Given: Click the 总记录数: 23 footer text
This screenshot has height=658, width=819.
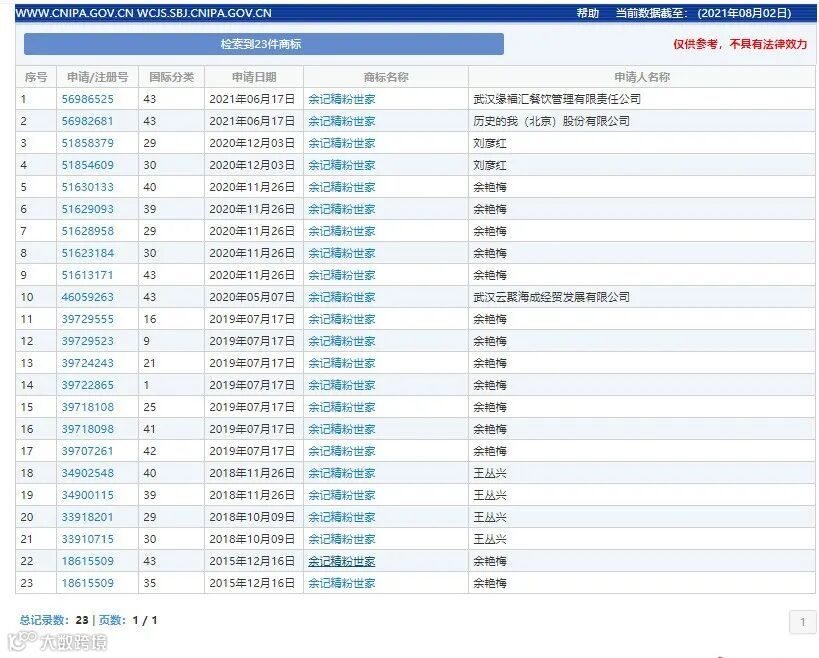Looking at the screenshot, I should (54, 620).
